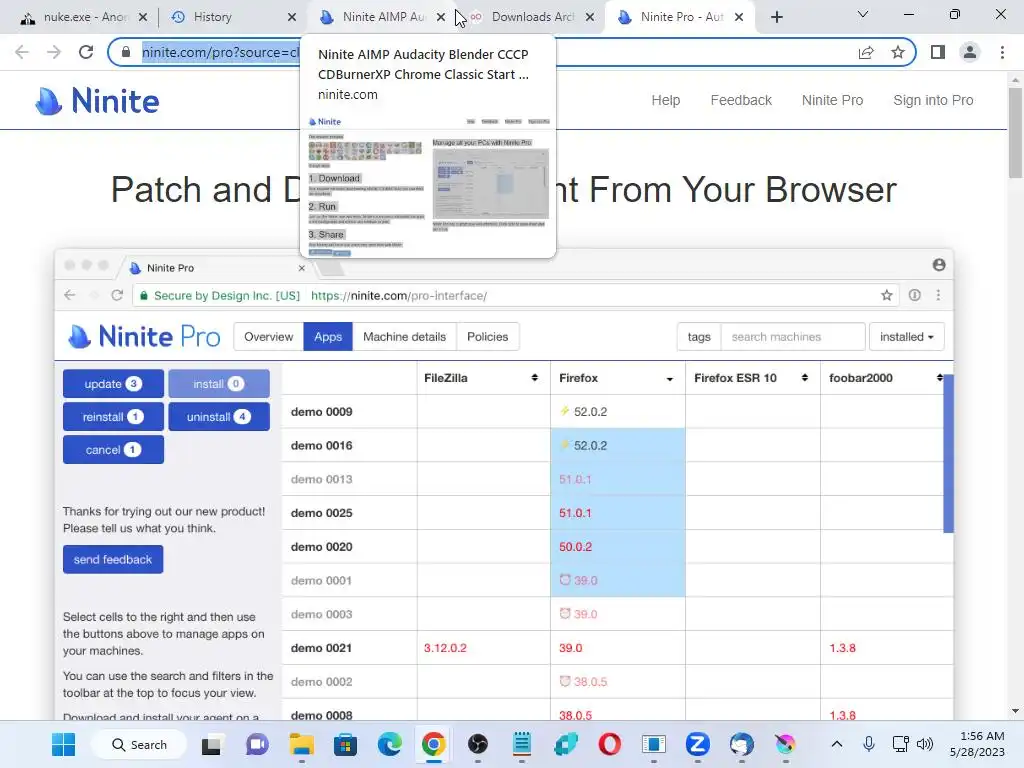Click the demo 0025 row label
This screenshot has width=1024, height=768.
tap(321, 513)
